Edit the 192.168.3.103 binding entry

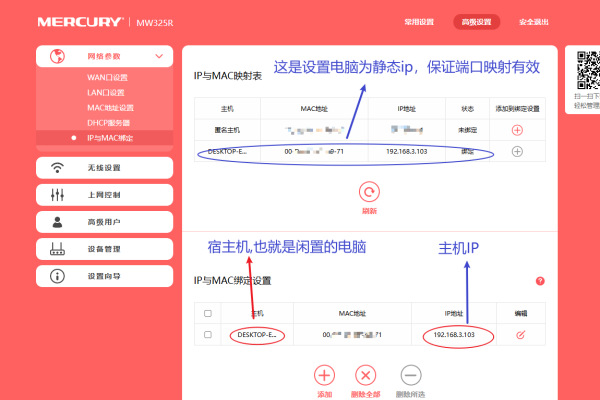coord(520,335)
